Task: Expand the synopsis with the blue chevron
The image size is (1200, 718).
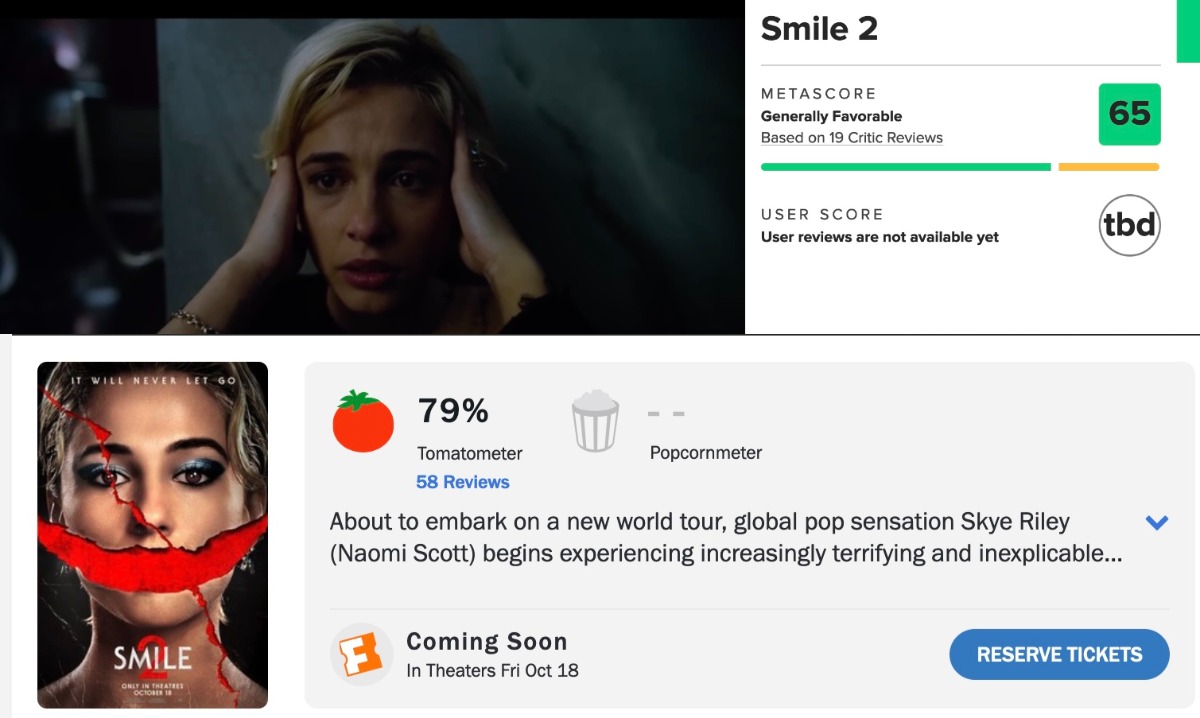Action: (1156, 522)
